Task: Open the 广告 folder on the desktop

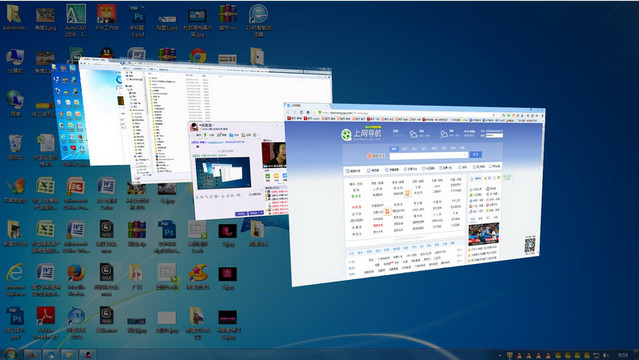Action: tap(137, 277)
